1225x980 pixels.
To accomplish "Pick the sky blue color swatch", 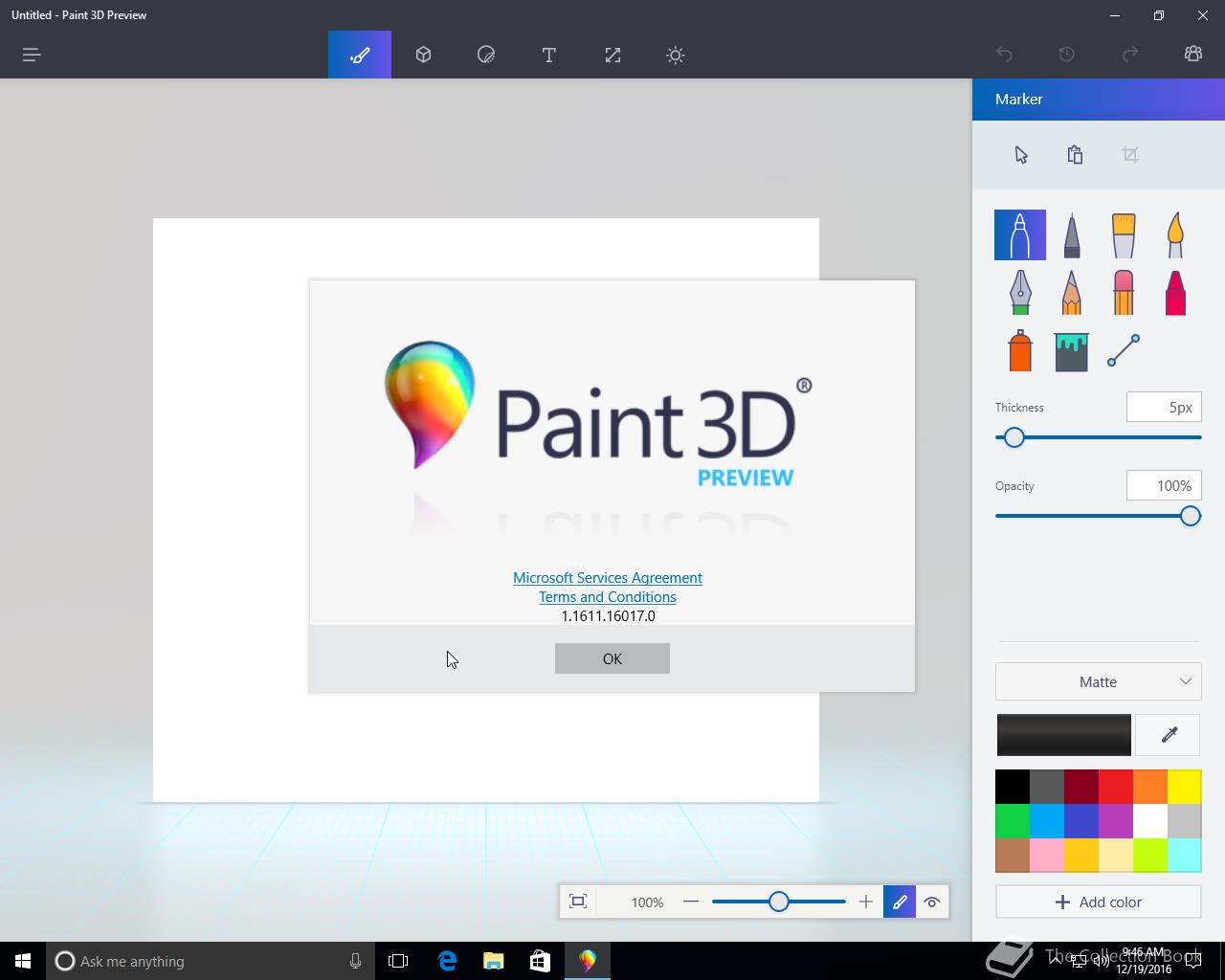I will 1047,821.
